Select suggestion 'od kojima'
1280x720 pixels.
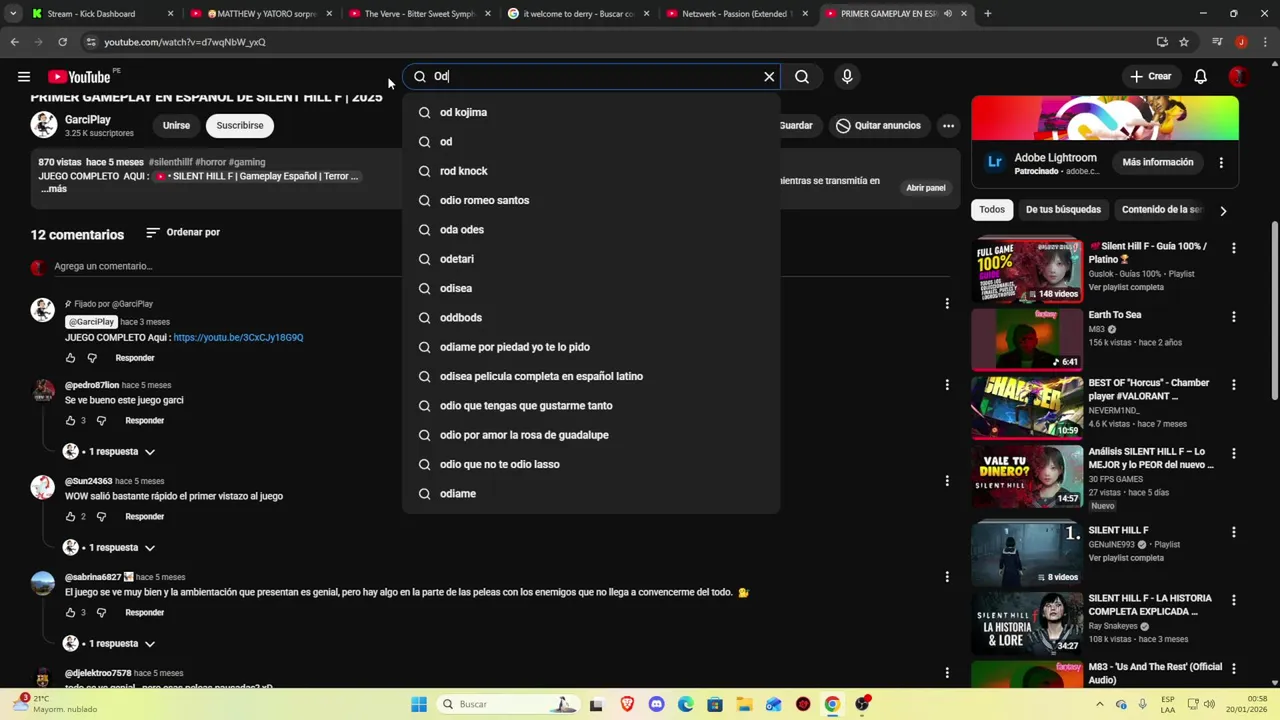pos(591,112)
